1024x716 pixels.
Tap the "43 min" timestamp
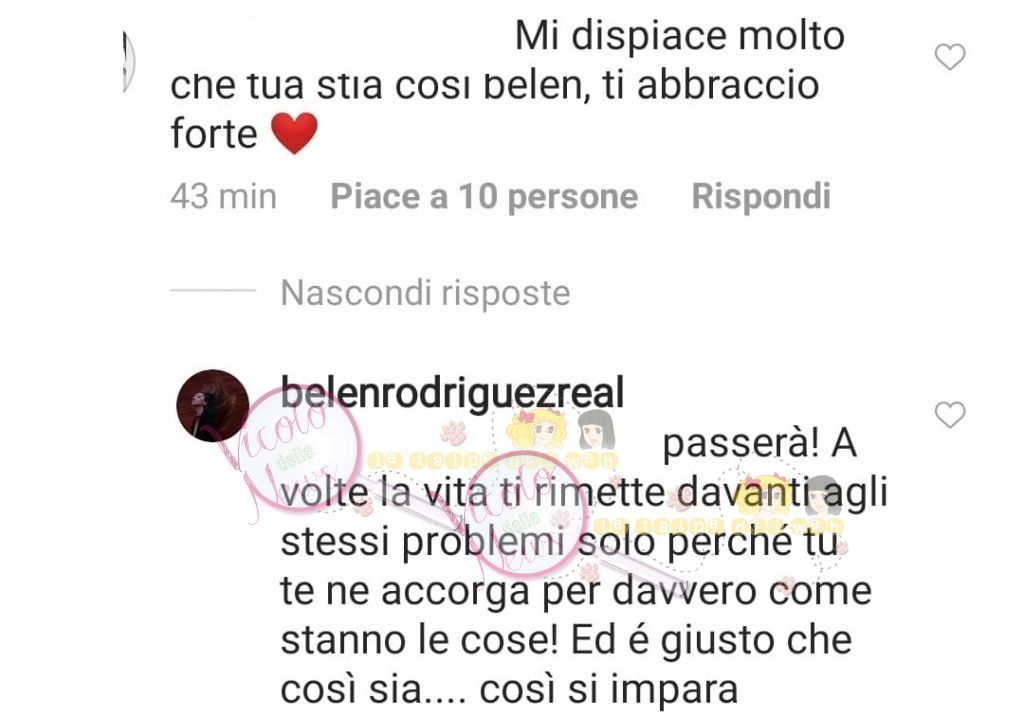(x=223, y=196)
